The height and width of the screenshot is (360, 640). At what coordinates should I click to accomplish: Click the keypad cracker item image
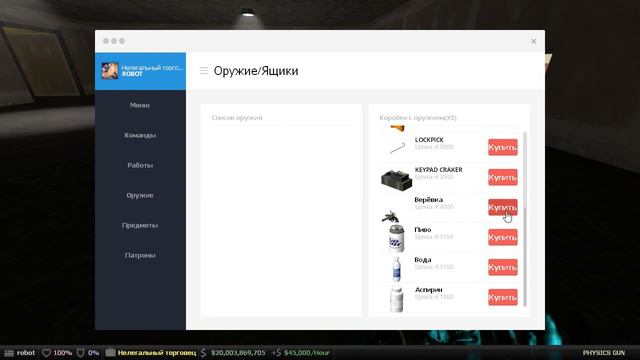(x=396, y=180)
